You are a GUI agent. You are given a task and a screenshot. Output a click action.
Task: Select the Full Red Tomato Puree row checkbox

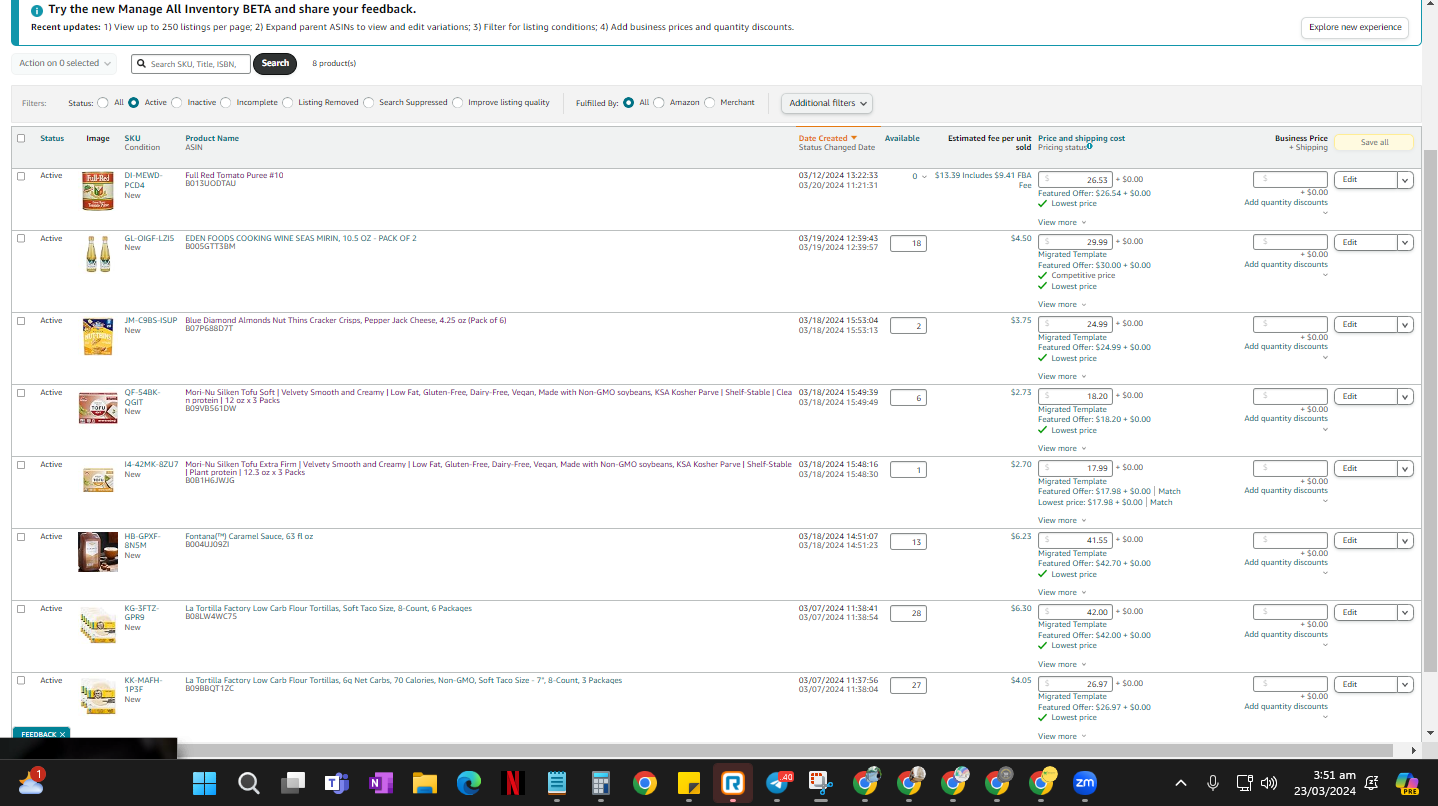point(21,176)
